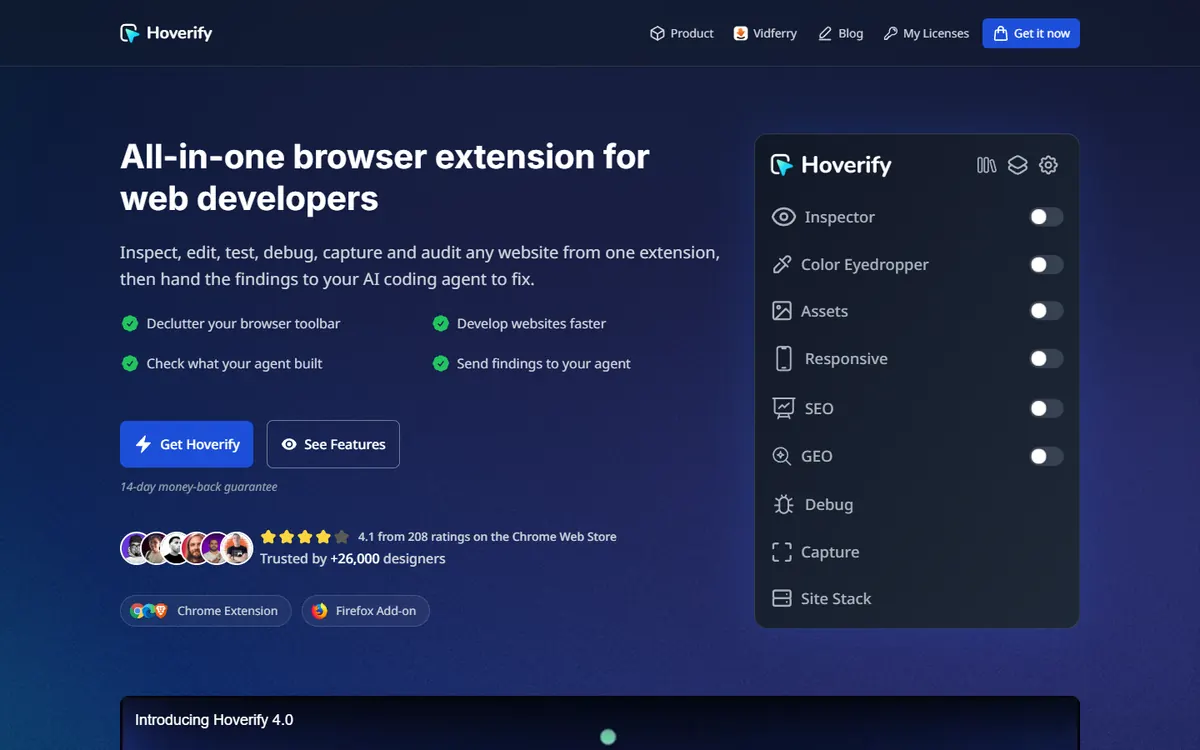Click the star rating icons
This screenshot has width=1200, height=750.
pyautogui.click(x=305, y=536)
